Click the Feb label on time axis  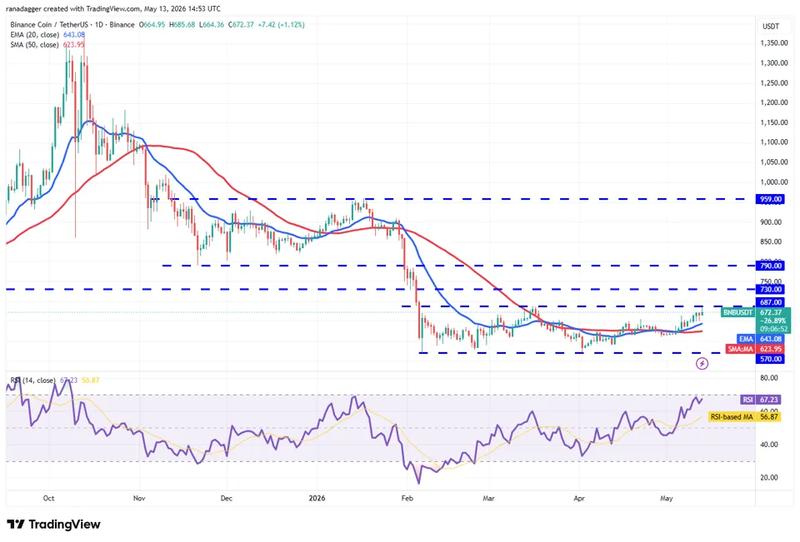407,498
